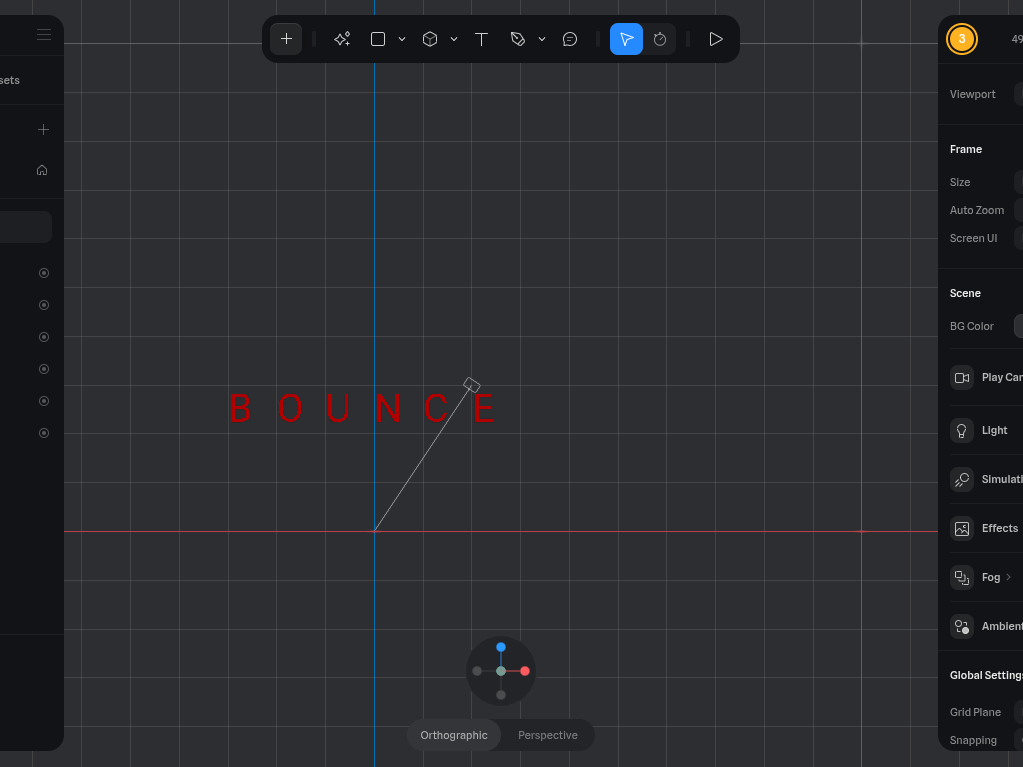This screenshot has width=1023, height=767.
Task: Toggle visibility of the bottommost layer
Action: click(x=44, y=433)
